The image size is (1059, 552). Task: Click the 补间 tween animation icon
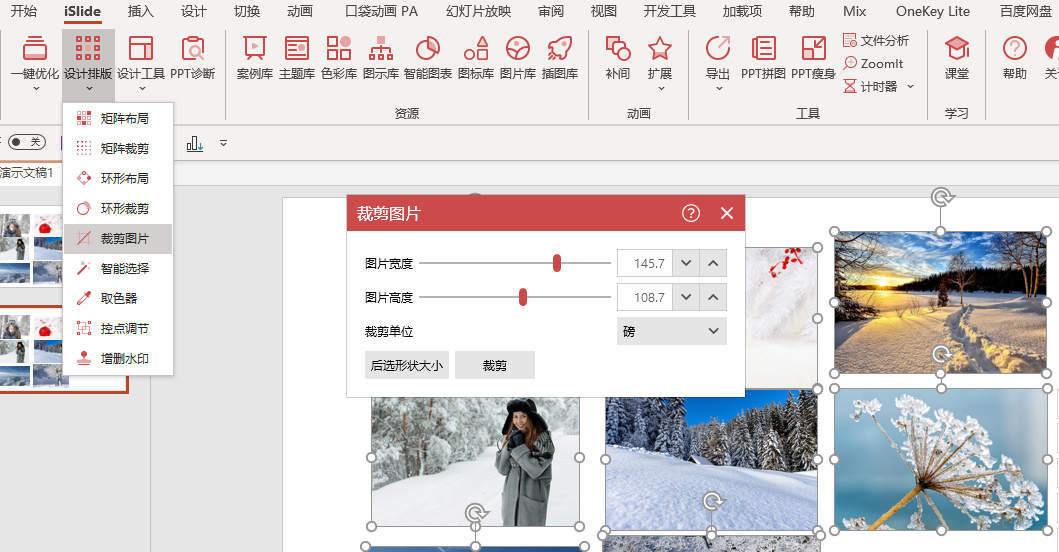coord(617,49)
